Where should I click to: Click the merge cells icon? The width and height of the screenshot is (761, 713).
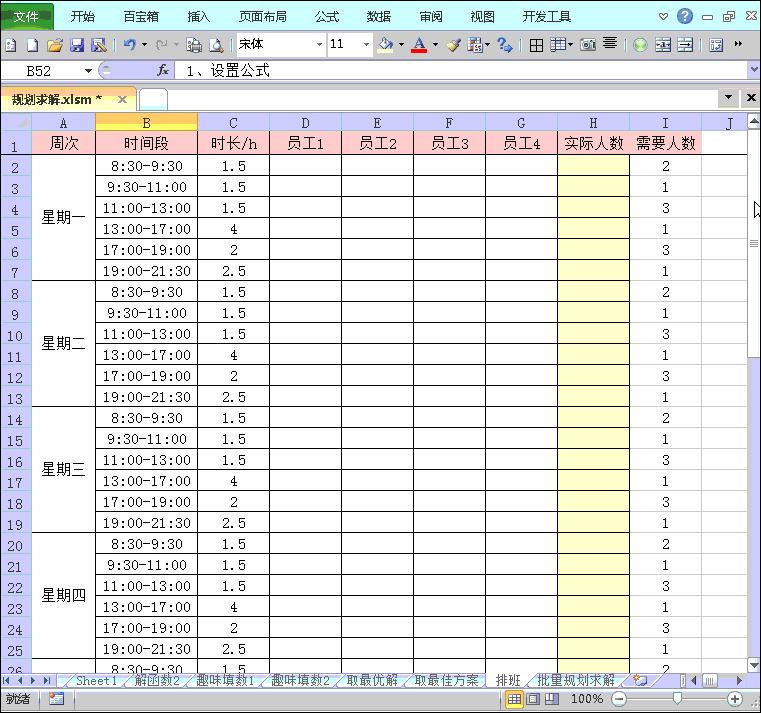click(x=663, y=45)
